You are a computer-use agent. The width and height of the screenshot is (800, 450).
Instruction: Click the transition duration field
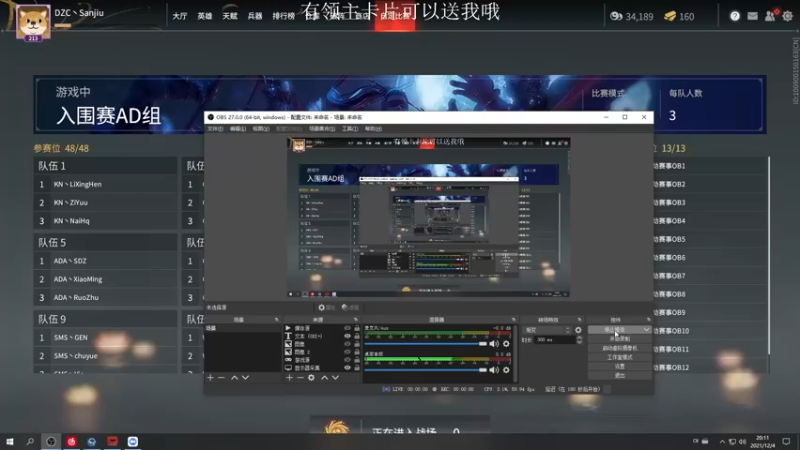pos(555,340)
